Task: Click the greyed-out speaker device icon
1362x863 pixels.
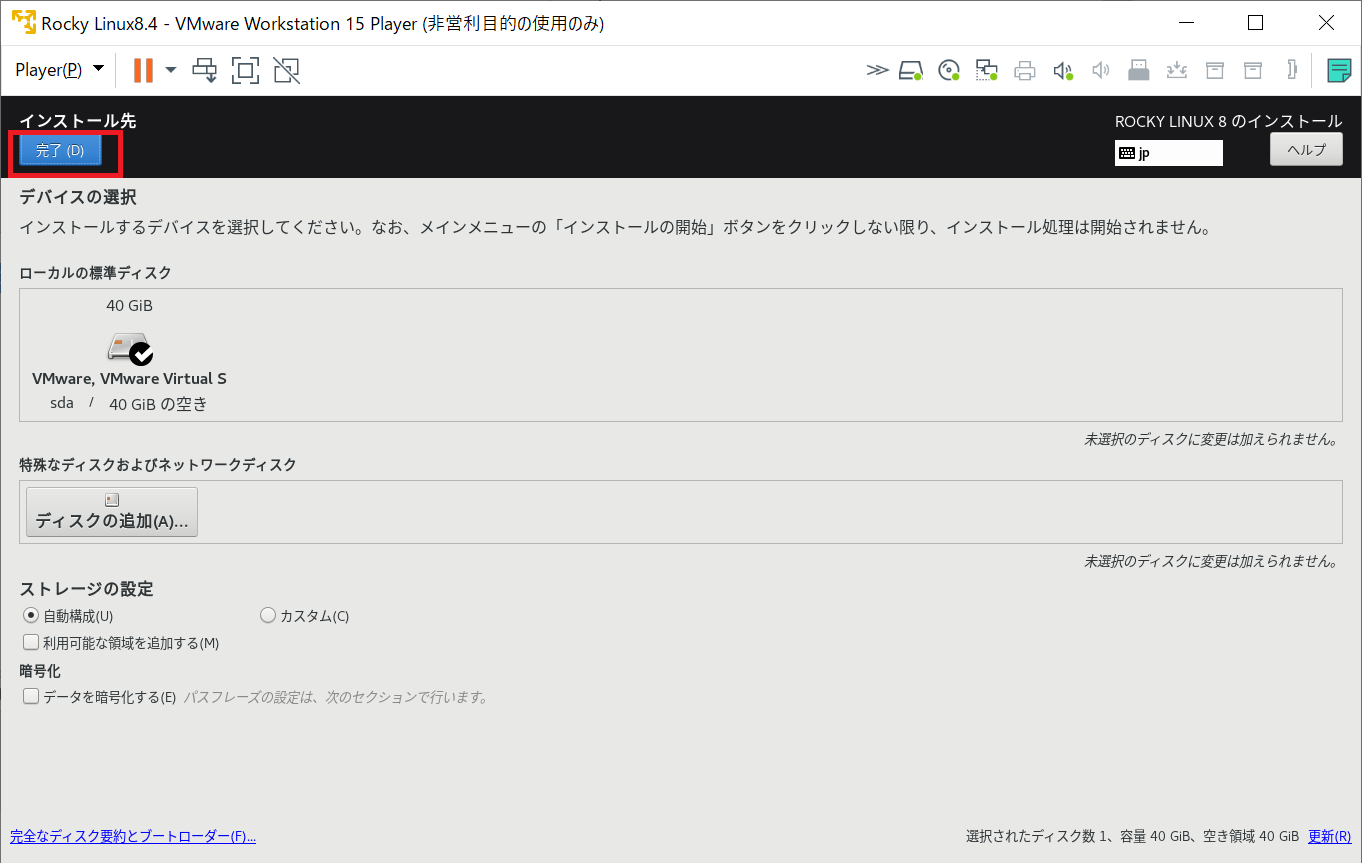Action: tap(1101, 70)
